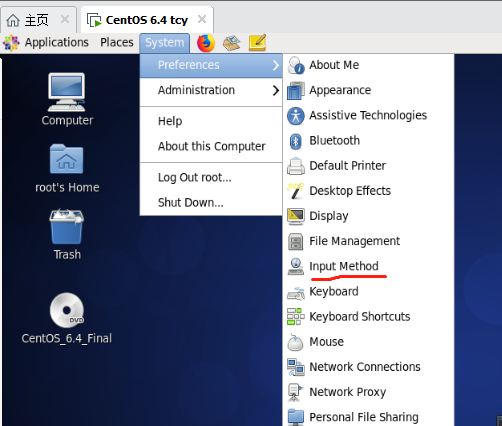Click the Keyboard icon

296,292
